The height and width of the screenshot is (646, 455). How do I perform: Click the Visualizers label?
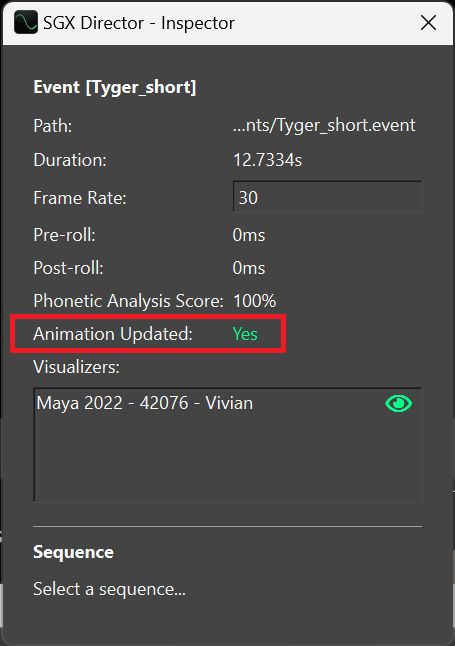pyautogui.click(x=76, y=367)
